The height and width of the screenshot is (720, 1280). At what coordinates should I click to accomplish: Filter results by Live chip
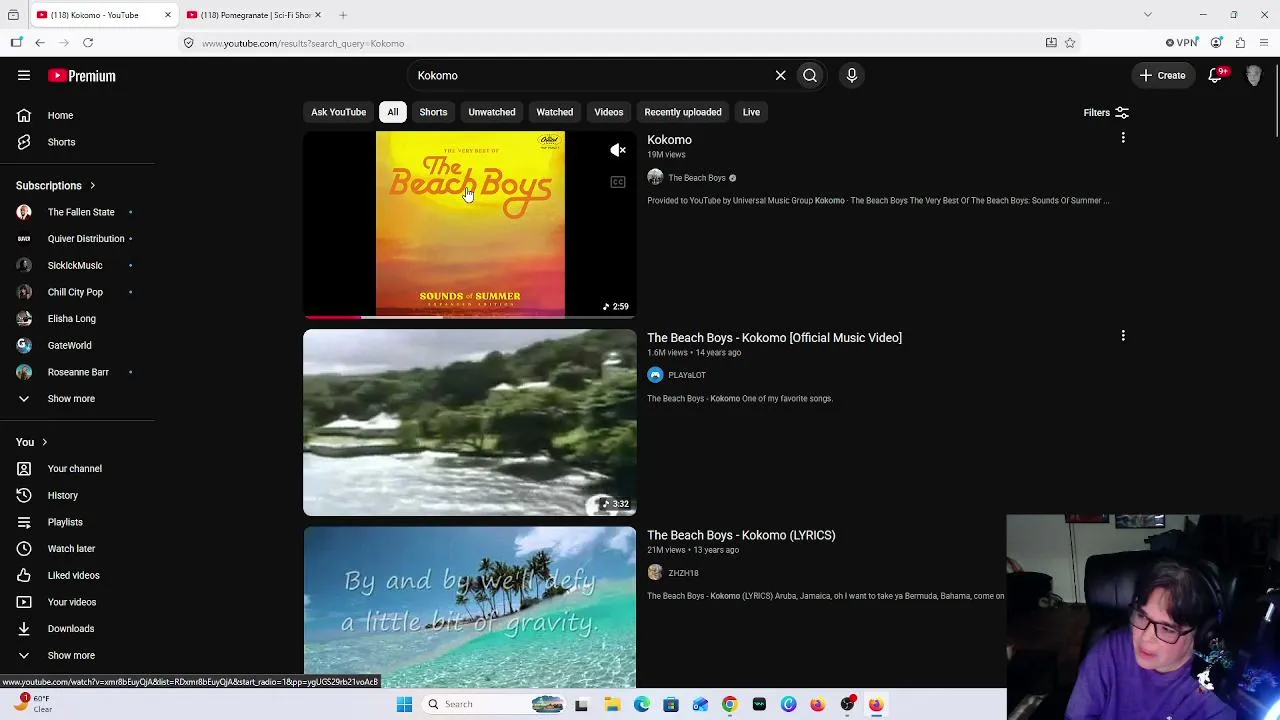(x=751, y=112)
